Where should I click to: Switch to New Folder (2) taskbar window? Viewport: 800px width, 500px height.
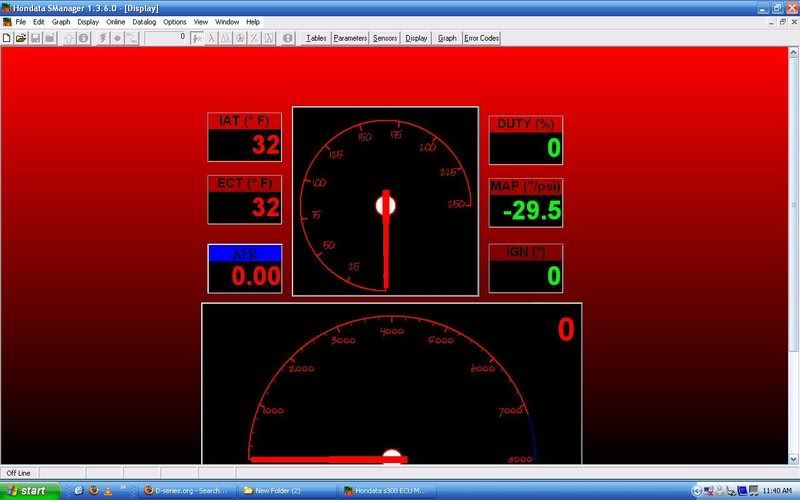pyautogui.click(x=285, y=491)
